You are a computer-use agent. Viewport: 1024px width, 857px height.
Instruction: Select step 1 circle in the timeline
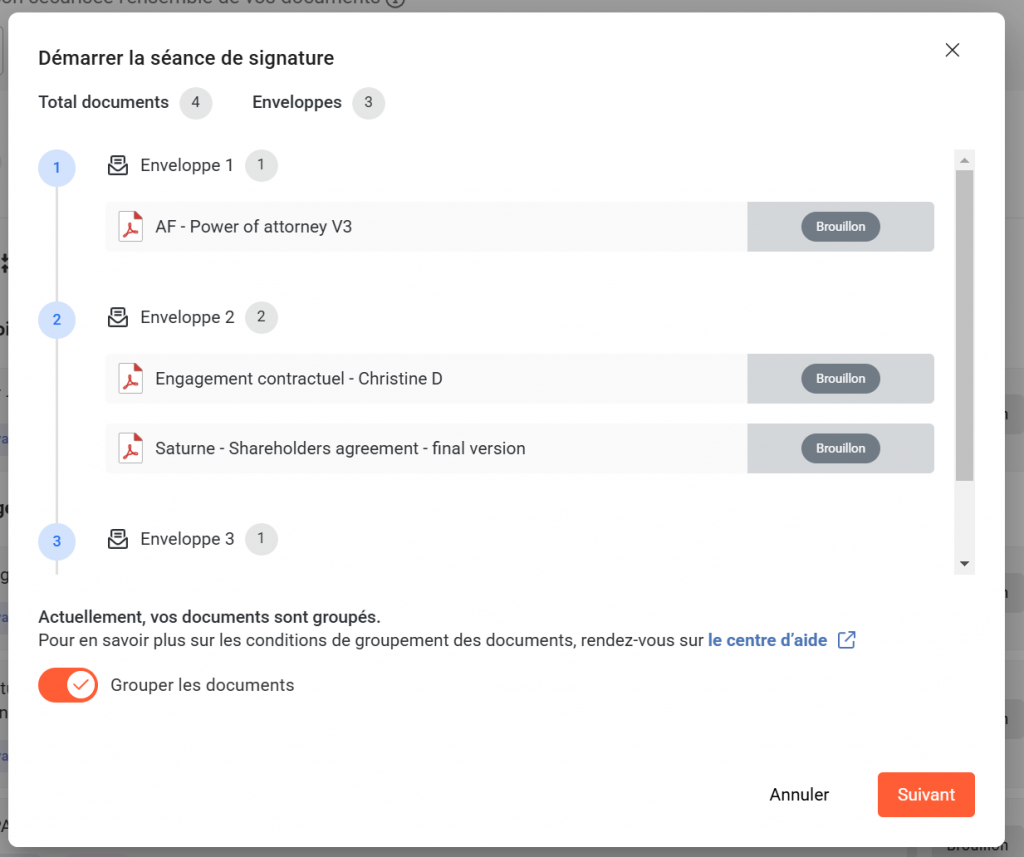click(57, 167)
